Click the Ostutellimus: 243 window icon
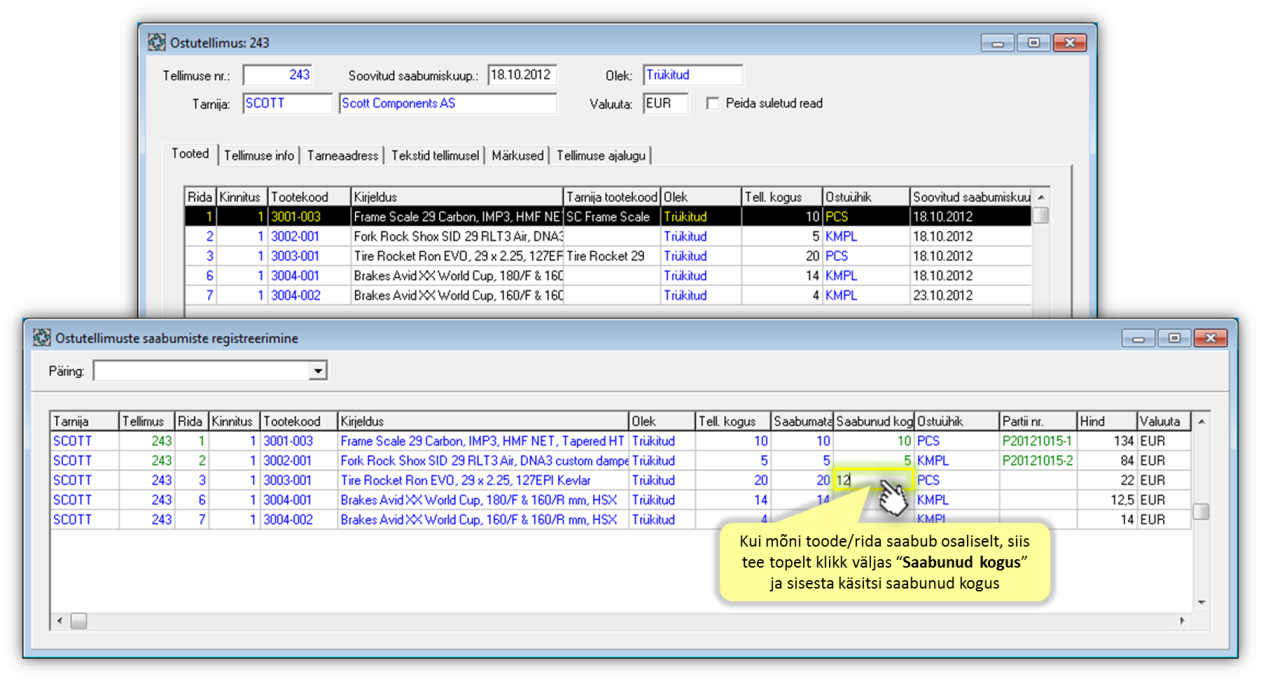Viewport: 1261px width, 681px height. [x=156, y=43]
